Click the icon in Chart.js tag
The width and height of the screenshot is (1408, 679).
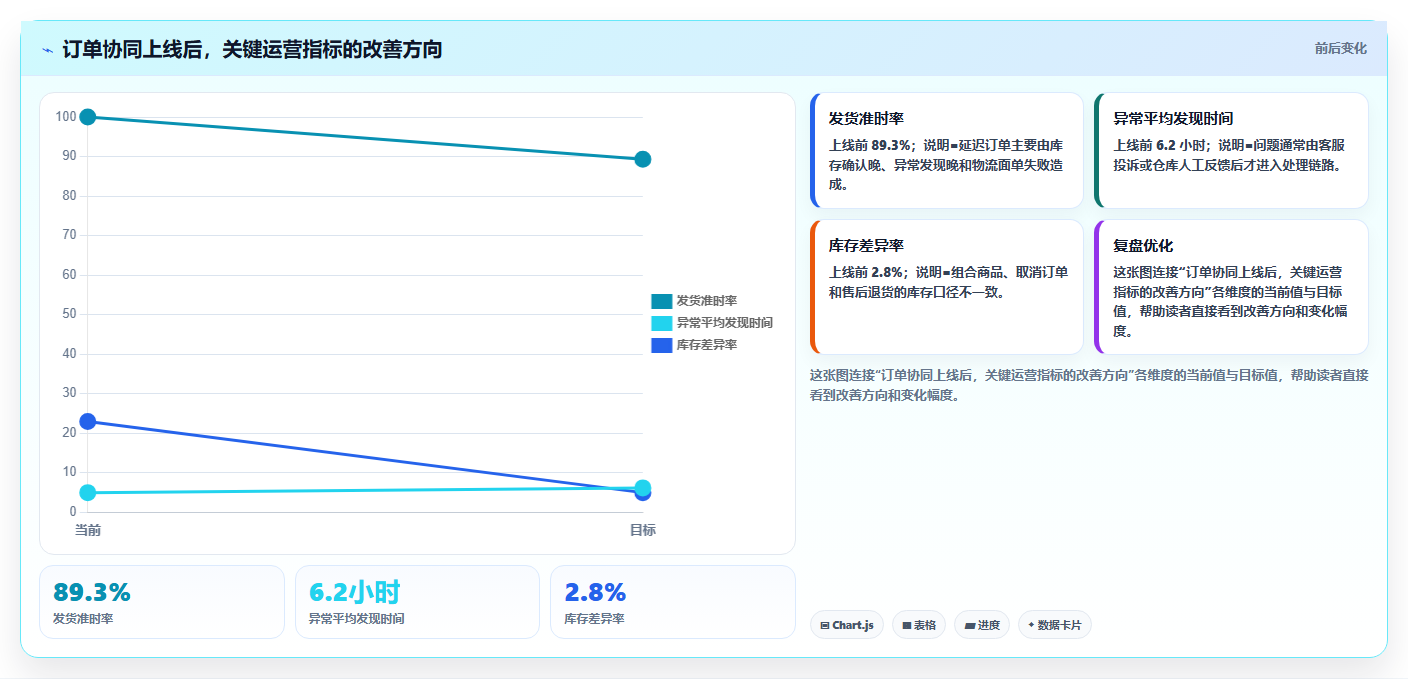[x=824, y=625]
